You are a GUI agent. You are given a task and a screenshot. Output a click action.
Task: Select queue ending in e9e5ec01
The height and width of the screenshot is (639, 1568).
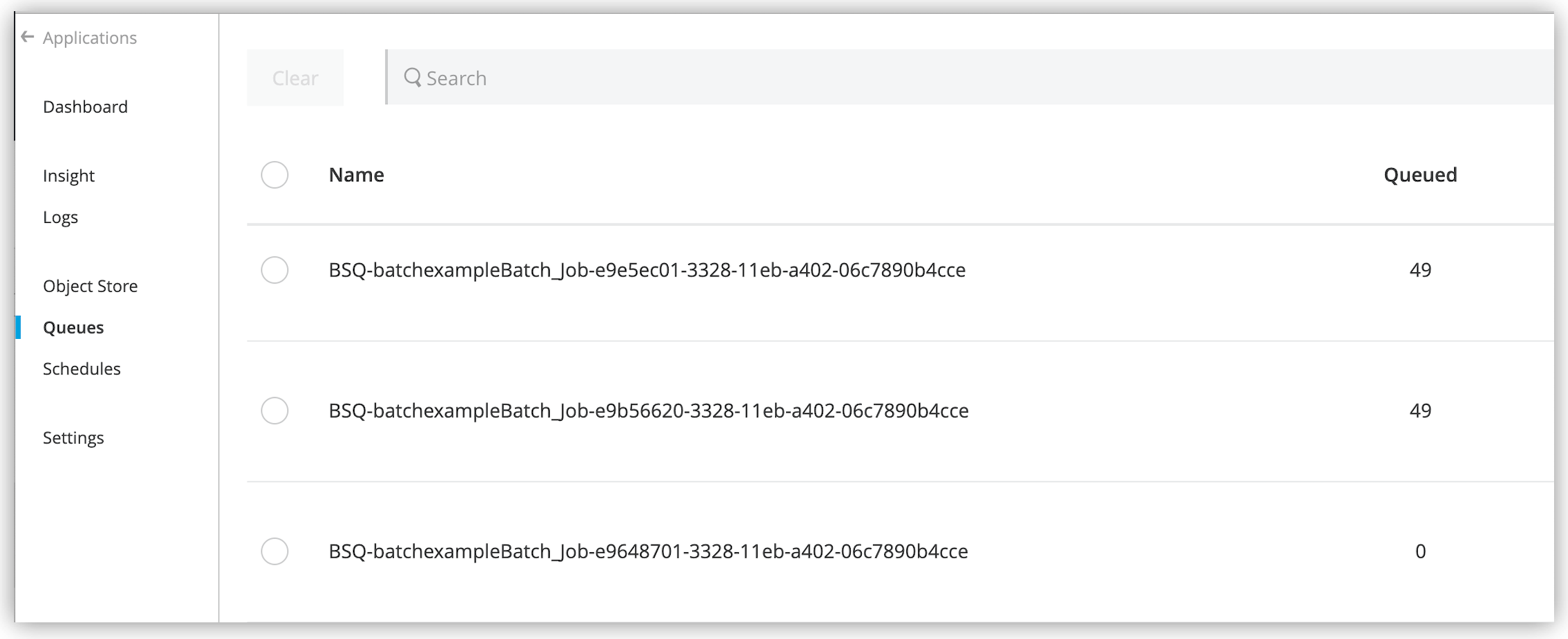(275, 271)
